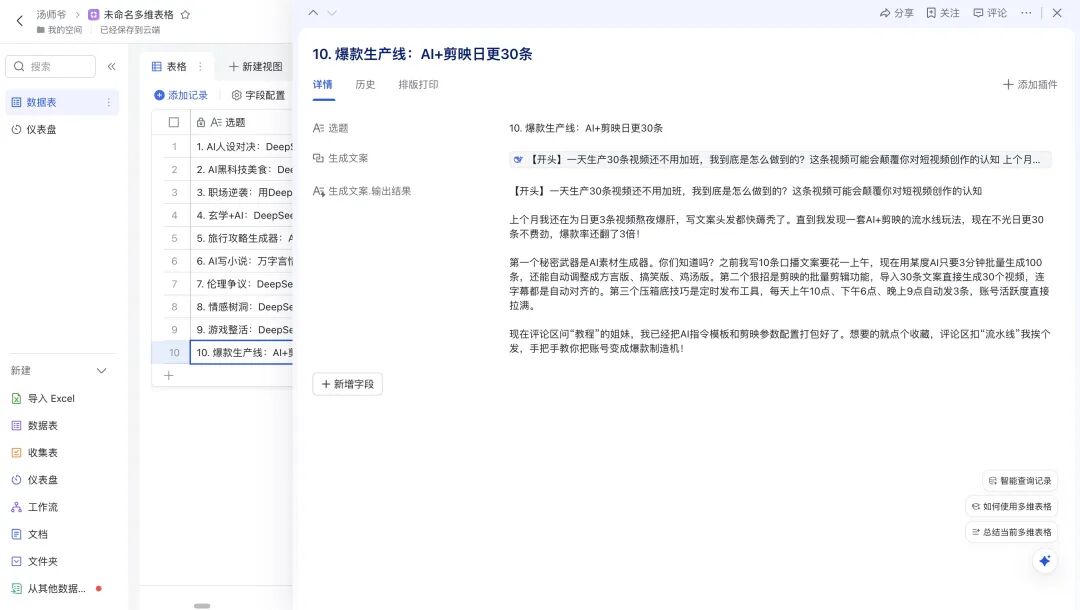Select row 10. 爆款生产线 cell

tap(241, 353)
